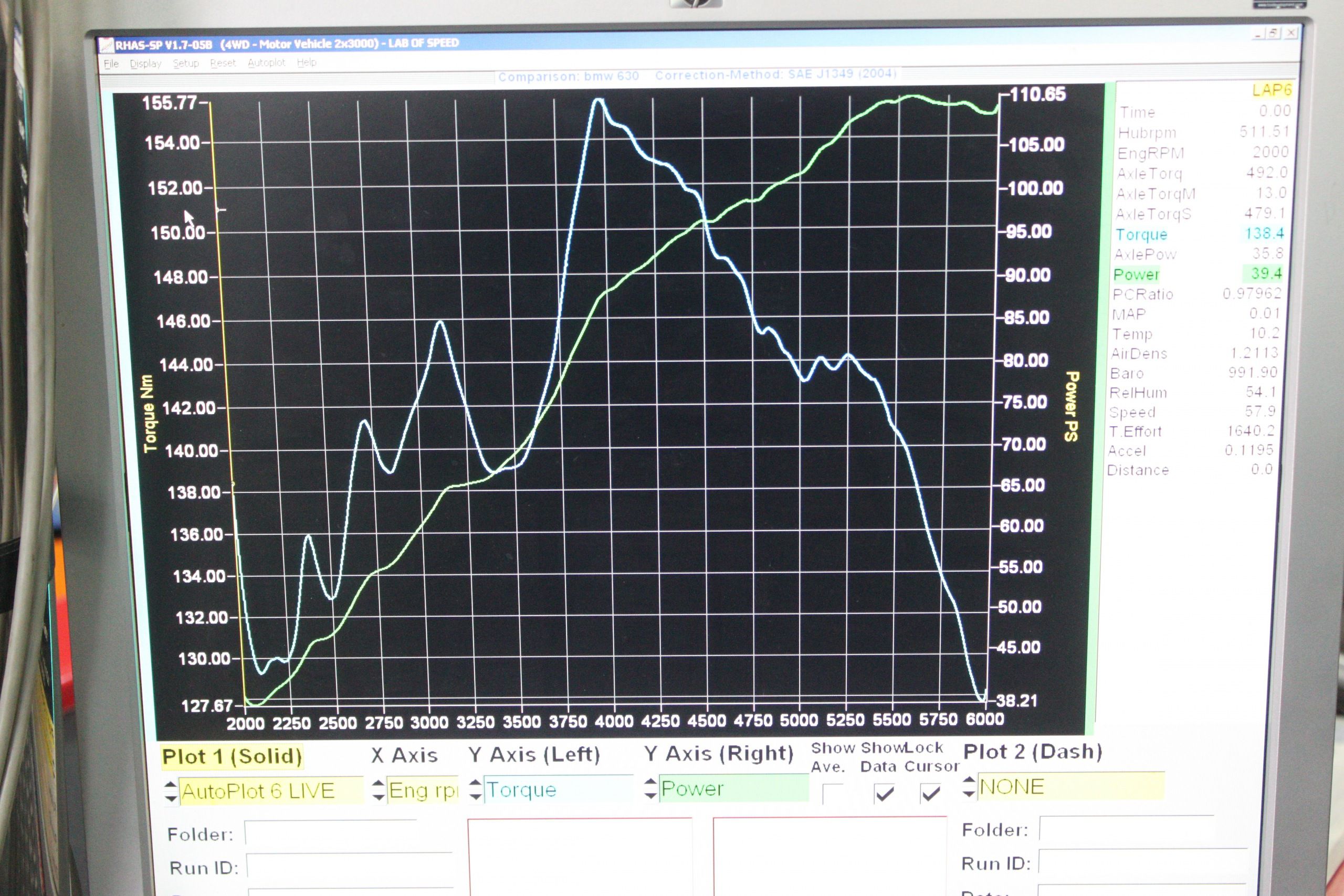Select the Power Y Axis Right field

(734, 788)
